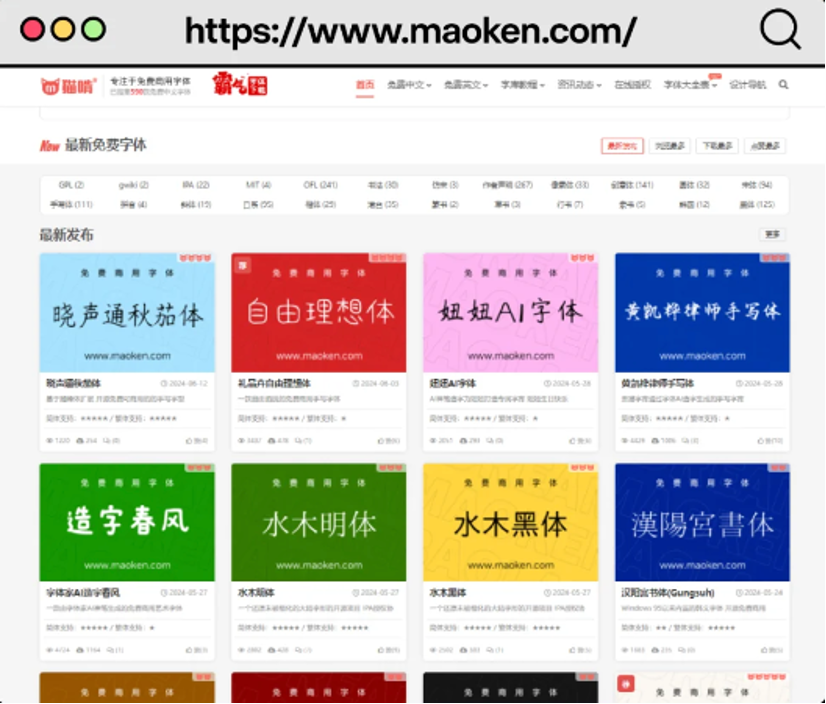Open the 在线授权 menu item

click(633, 84)
